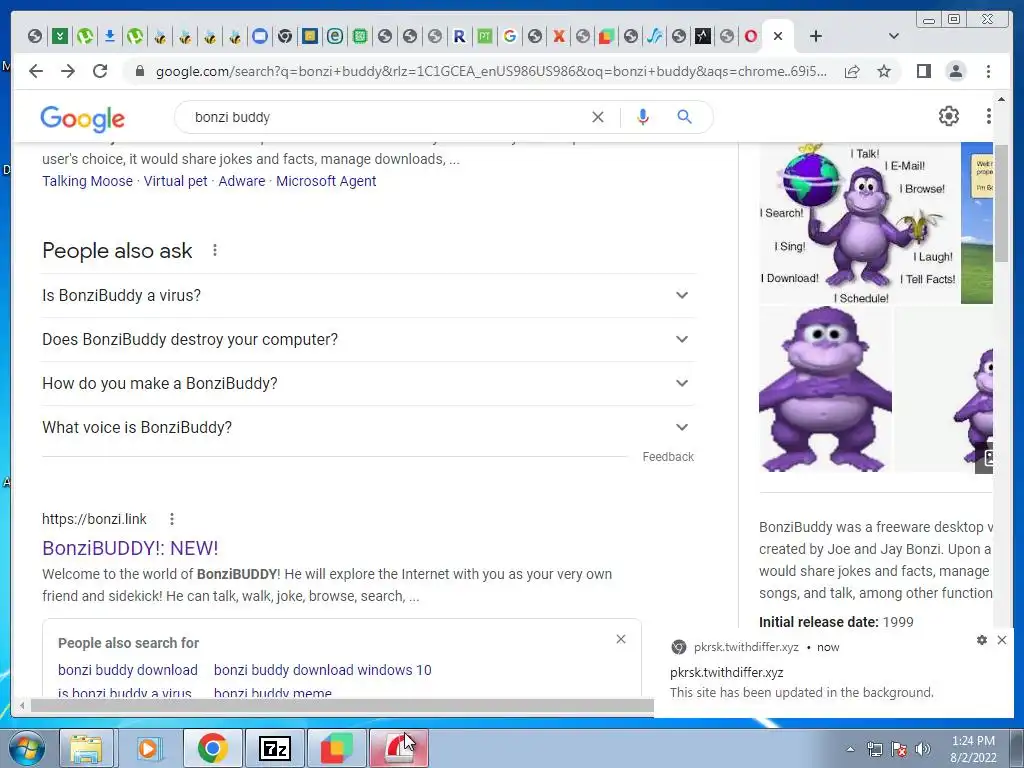Open the Windows Start menu
The height and width of the screenshot is (768, 1024).
pos(27,748)
